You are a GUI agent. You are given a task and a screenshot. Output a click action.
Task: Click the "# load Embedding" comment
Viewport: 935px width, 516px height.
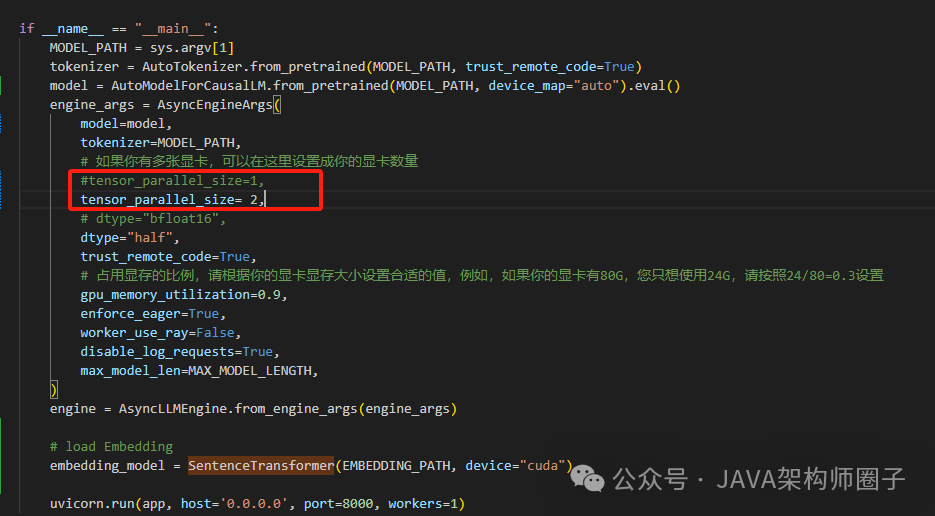pyautogui.click(x=112, y=447)
